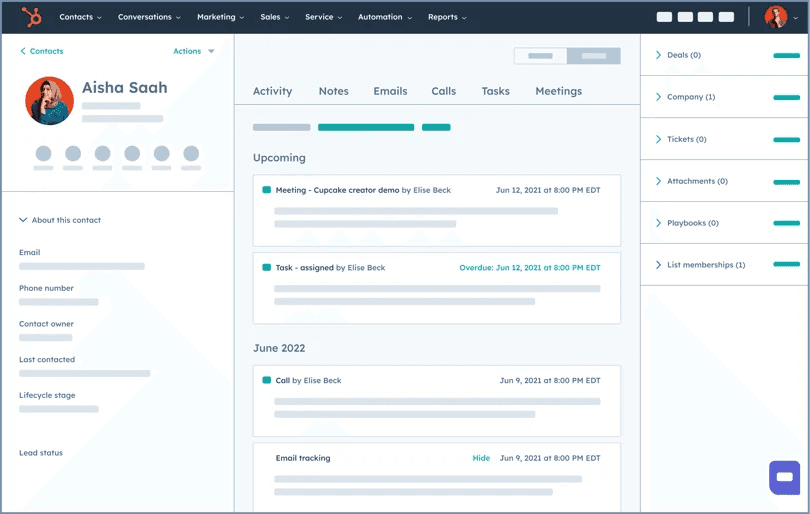Switch to the Meetings tab
This screenshot has width=810, height=514.
(558, 91)
